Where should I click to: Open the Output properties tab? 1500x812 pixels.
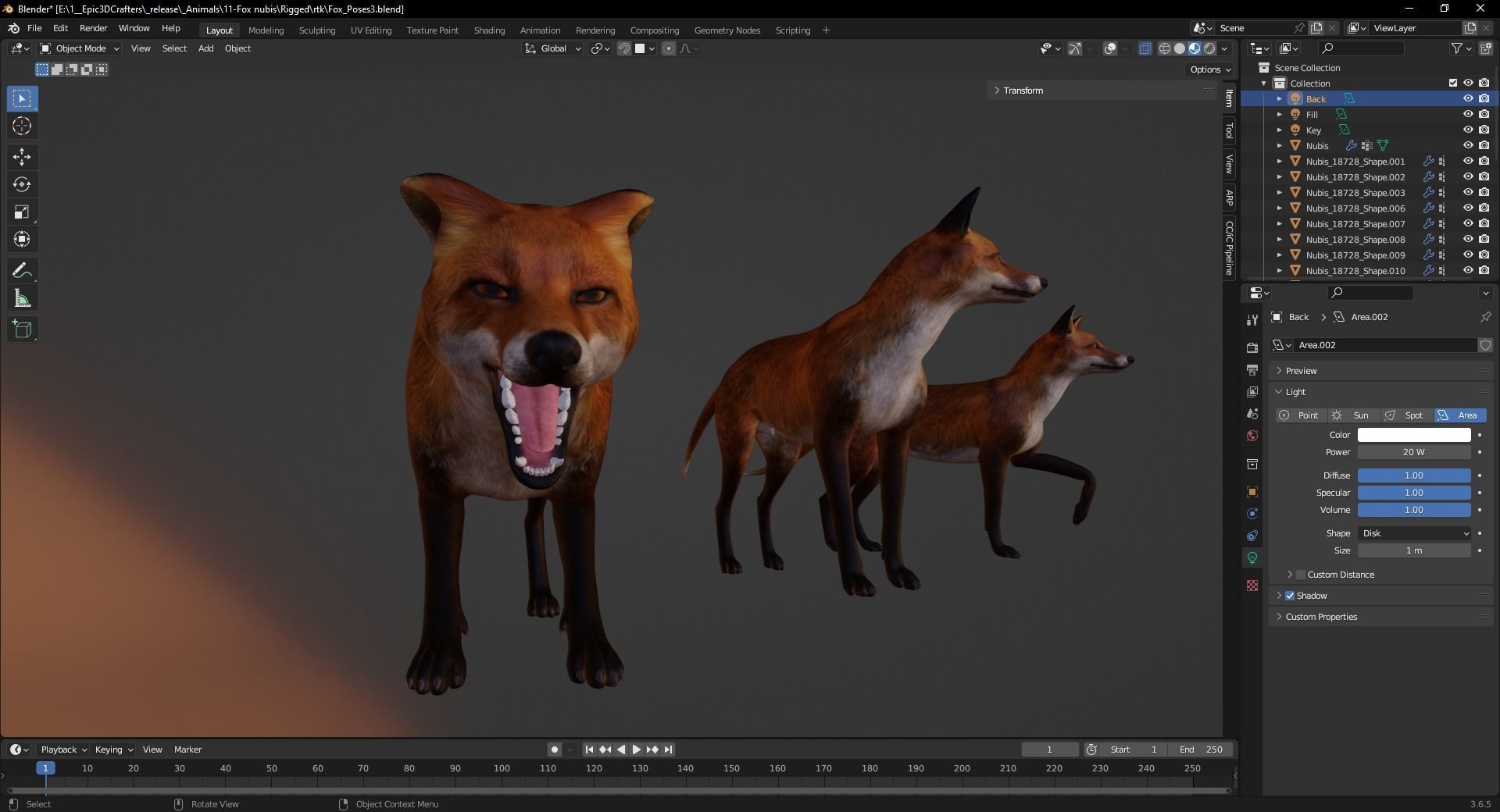click(1252, 369)
